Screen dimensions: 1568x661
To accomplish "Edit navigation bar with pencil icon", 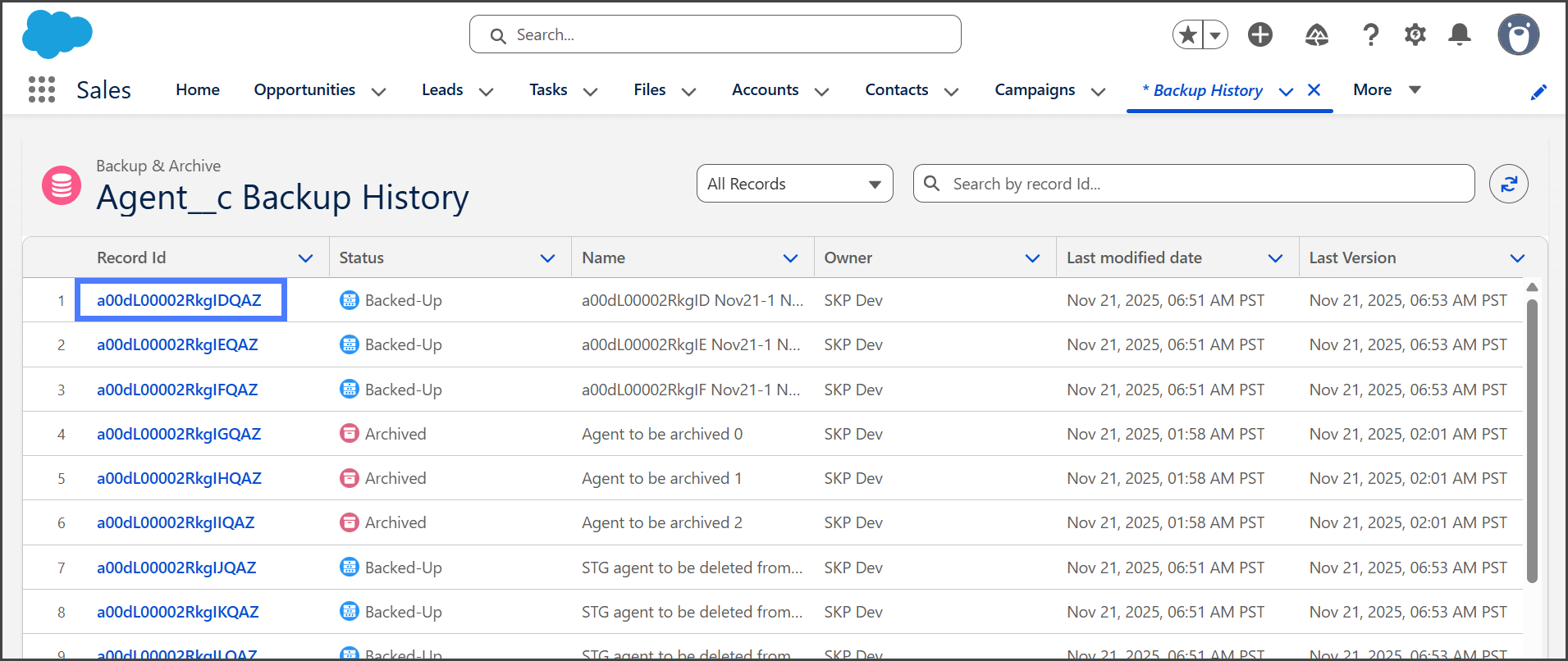I will 1538,92.
